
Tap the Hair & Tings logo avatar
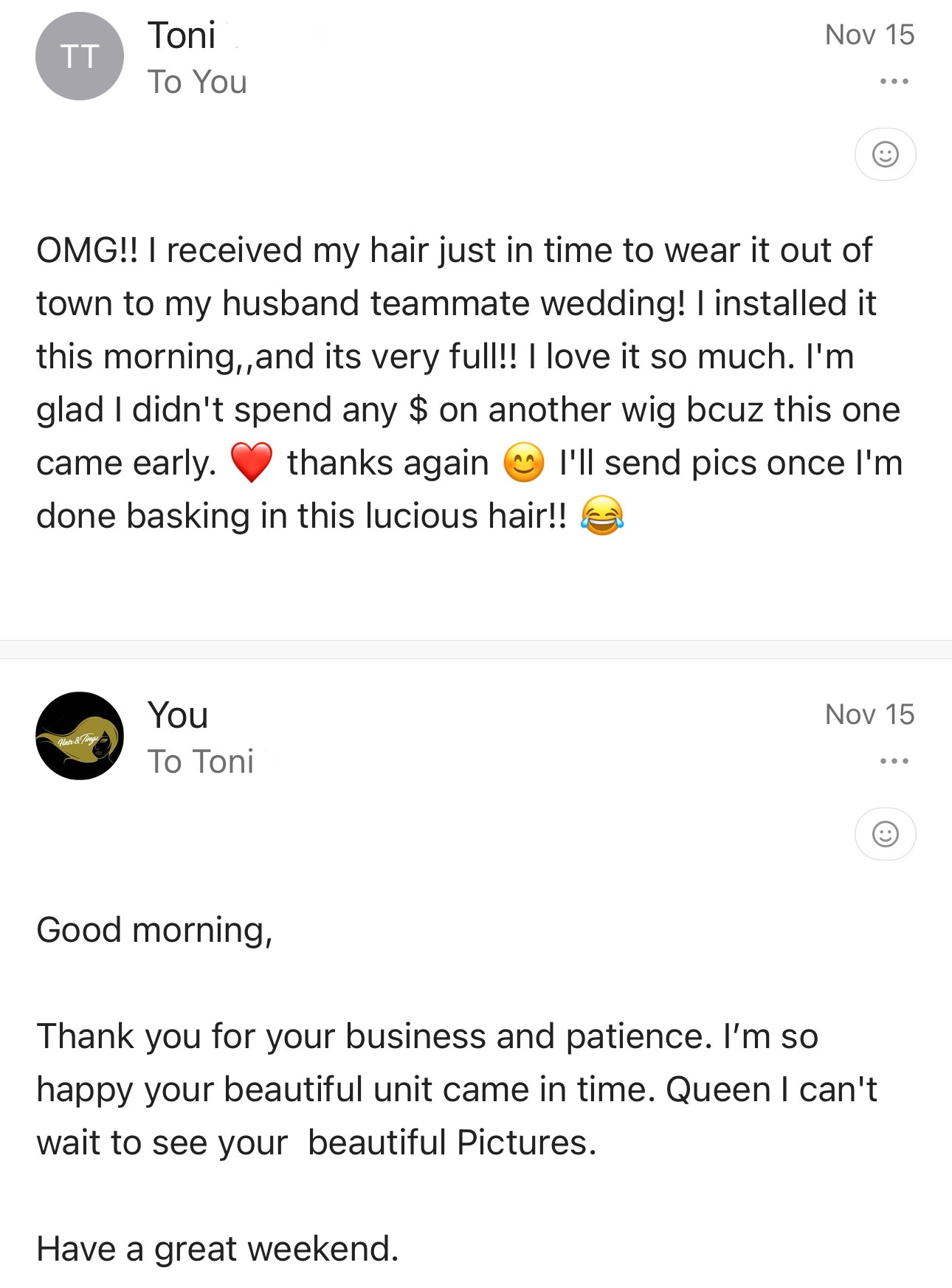(80, 736)
